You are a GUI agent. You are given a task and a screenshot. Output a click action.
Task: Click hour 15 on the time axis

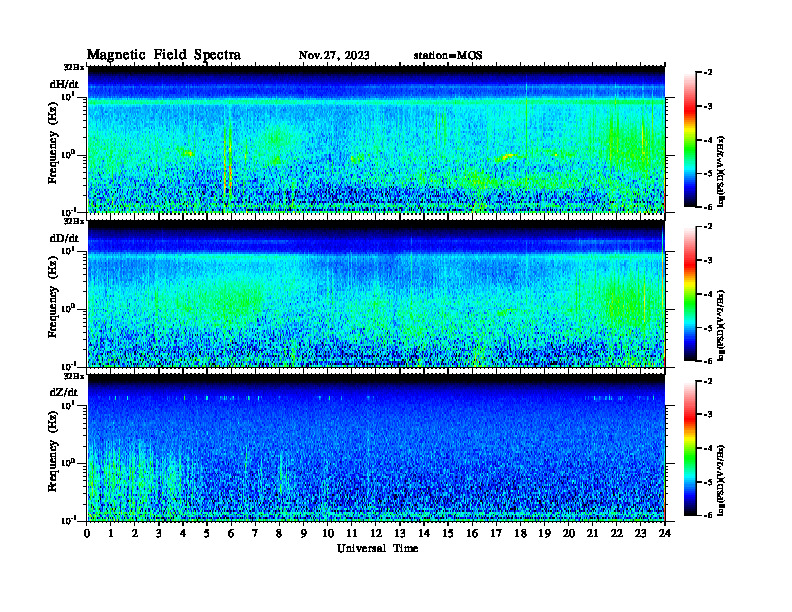tap(448, 534)
